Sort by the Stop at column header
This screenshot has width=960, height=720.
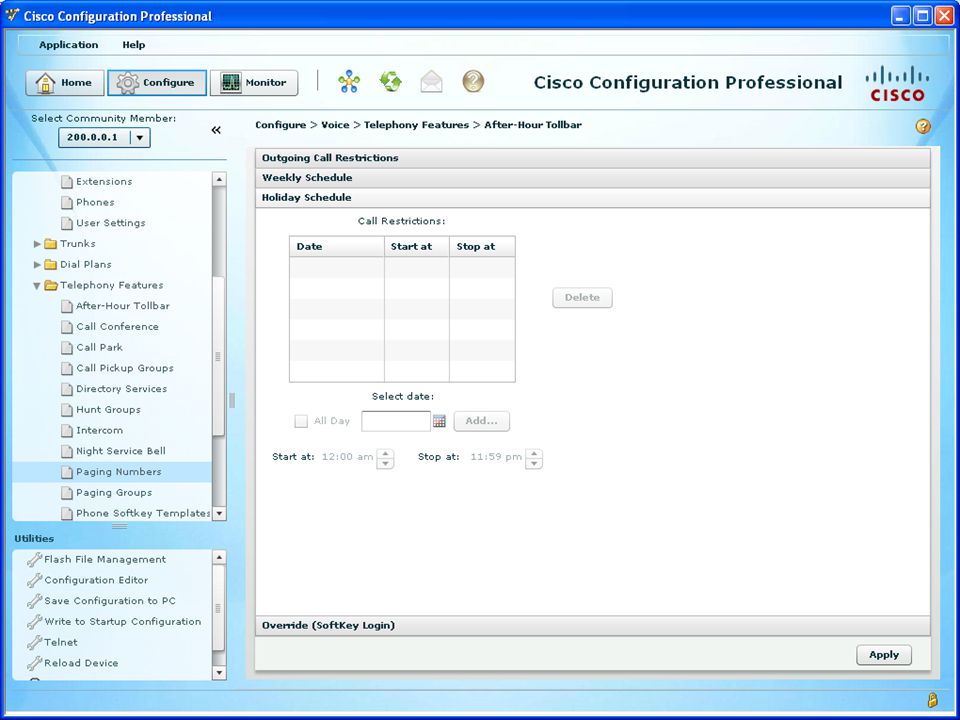click(x=482, y=247)
